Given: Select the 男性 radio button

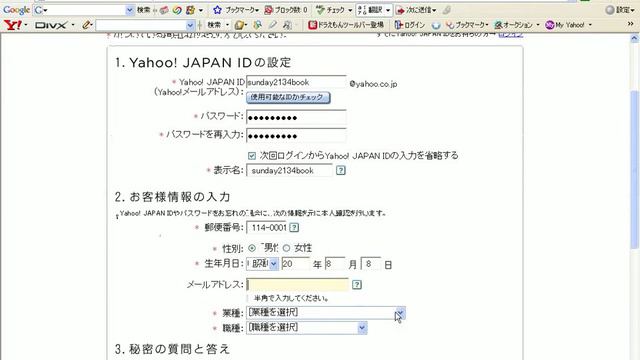Looking at the screenshot, I should tap(252, 248).
